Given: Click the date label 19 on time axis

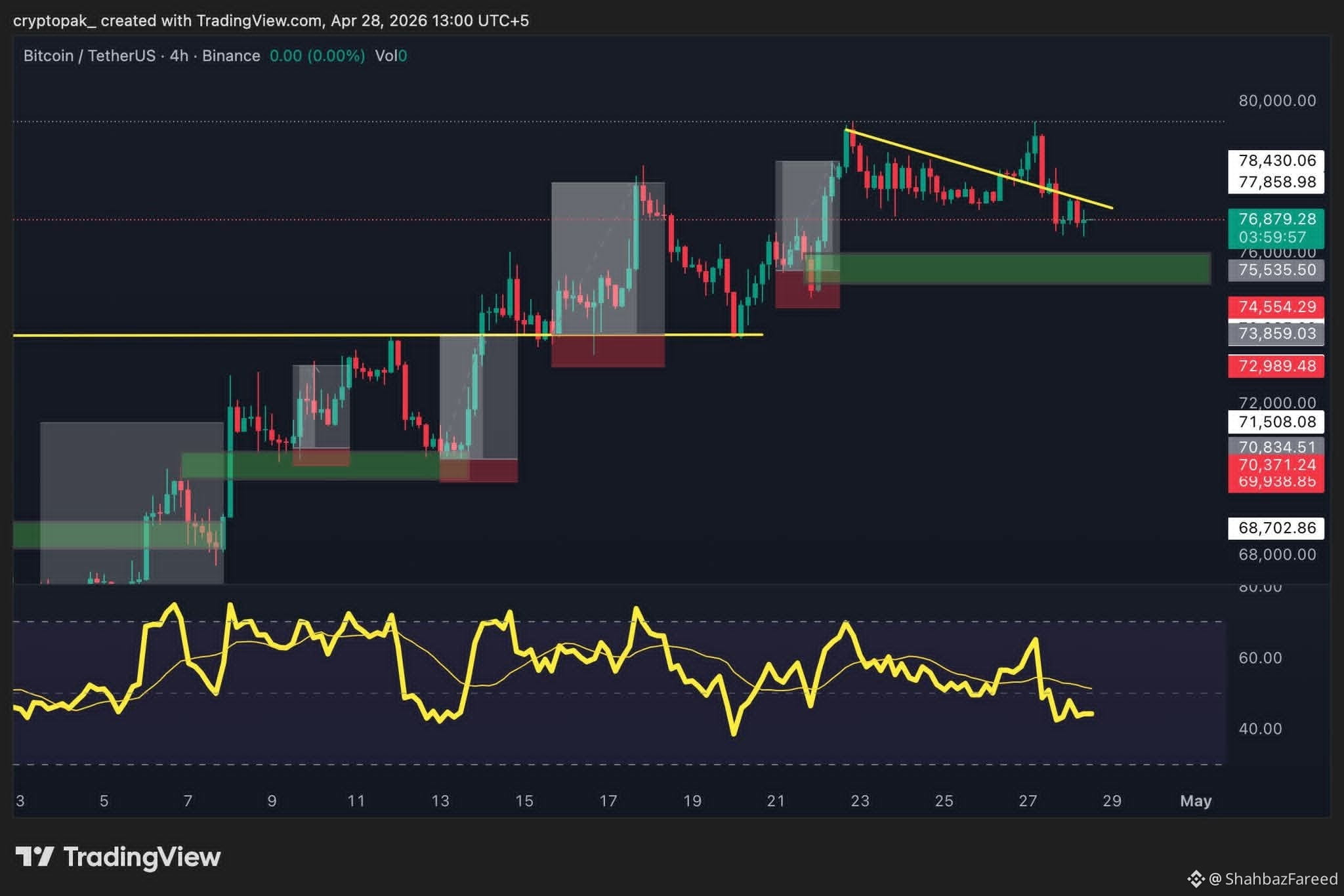Looking at the screenshot, I should pyautogui.click(x=692, y=801).
